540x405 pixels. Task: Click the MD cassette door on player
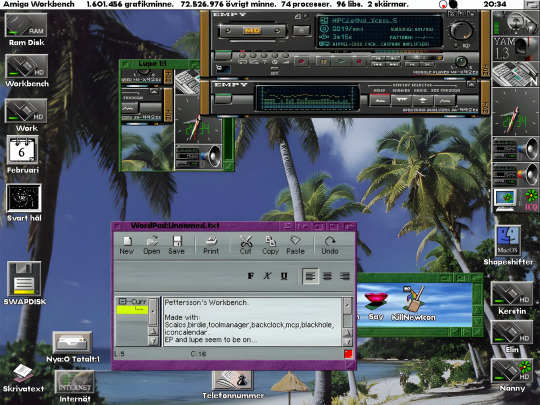[252, 31]
